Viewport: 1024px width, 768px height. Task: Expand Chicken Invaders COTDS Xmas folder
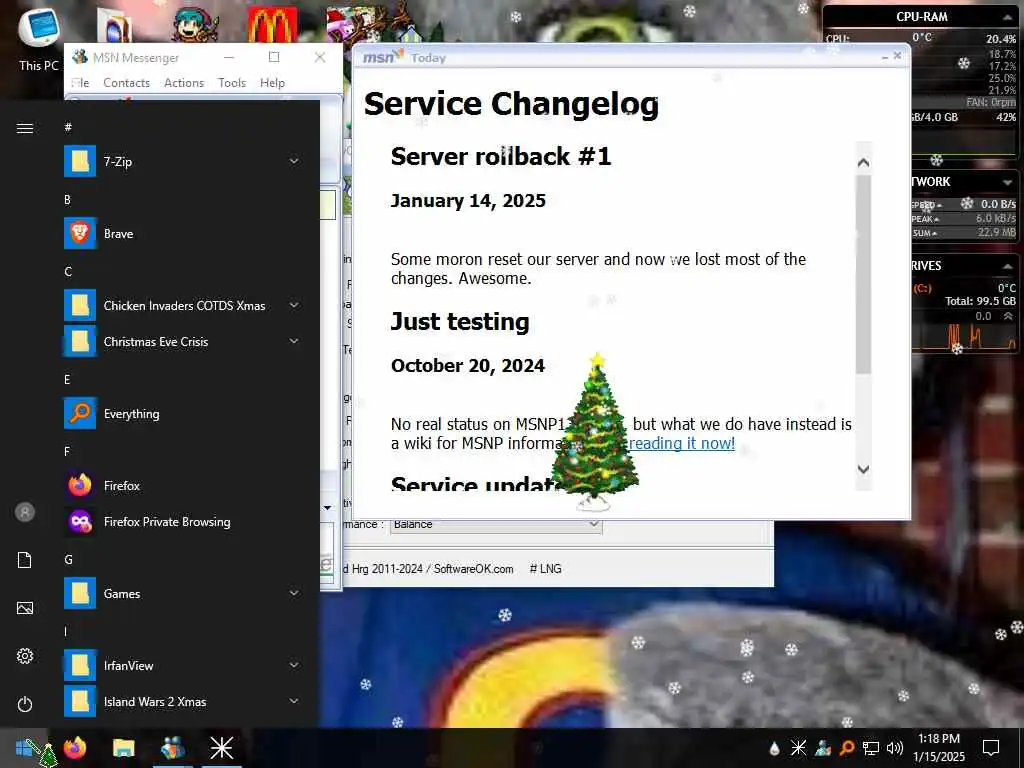[x=294, y=305]
